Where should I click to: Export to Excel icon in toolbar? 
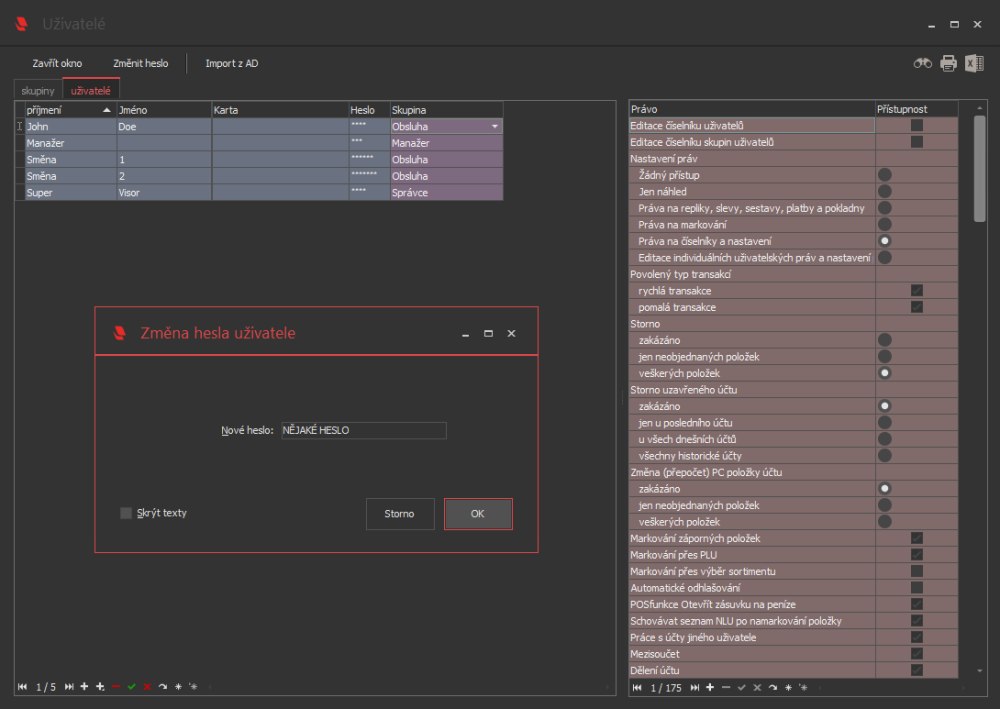pyautogui.click(x=974, y=63)
